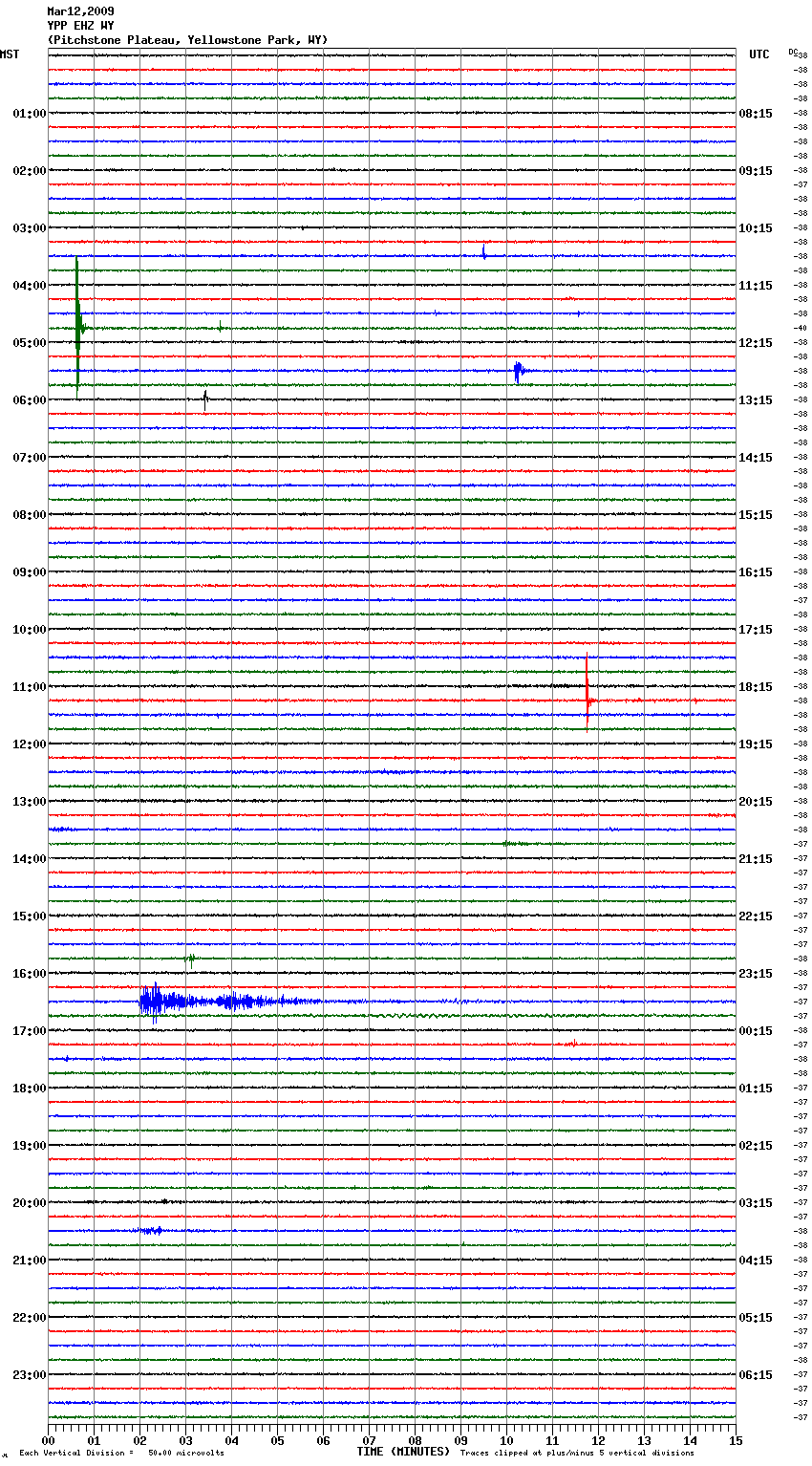
Task: Click the 08:15 UTC row label
Action: (x=756, y=114)
